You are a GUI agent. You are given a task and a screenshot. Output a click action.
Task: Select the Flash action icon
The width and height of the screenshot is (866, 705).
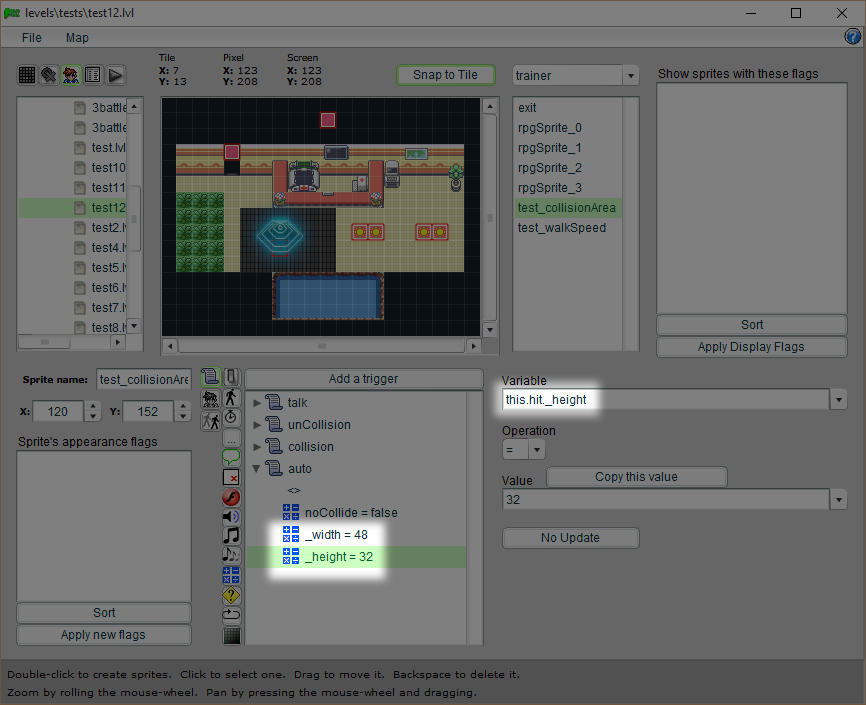[231, 497]
